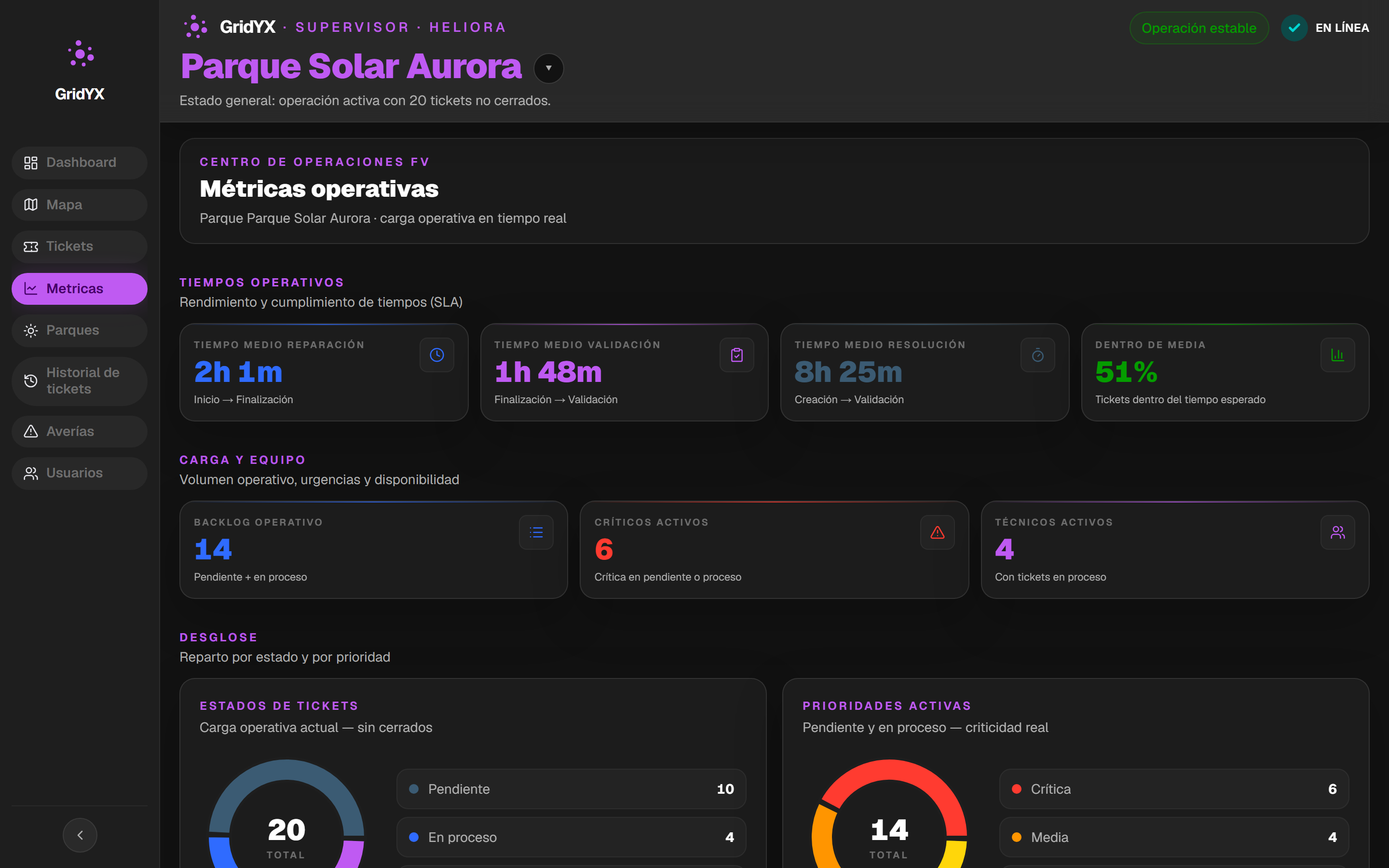Click the clock icon in Tiempo Medio Reparación card
This screenshot has width=1389, height=868.
[437, 355]
